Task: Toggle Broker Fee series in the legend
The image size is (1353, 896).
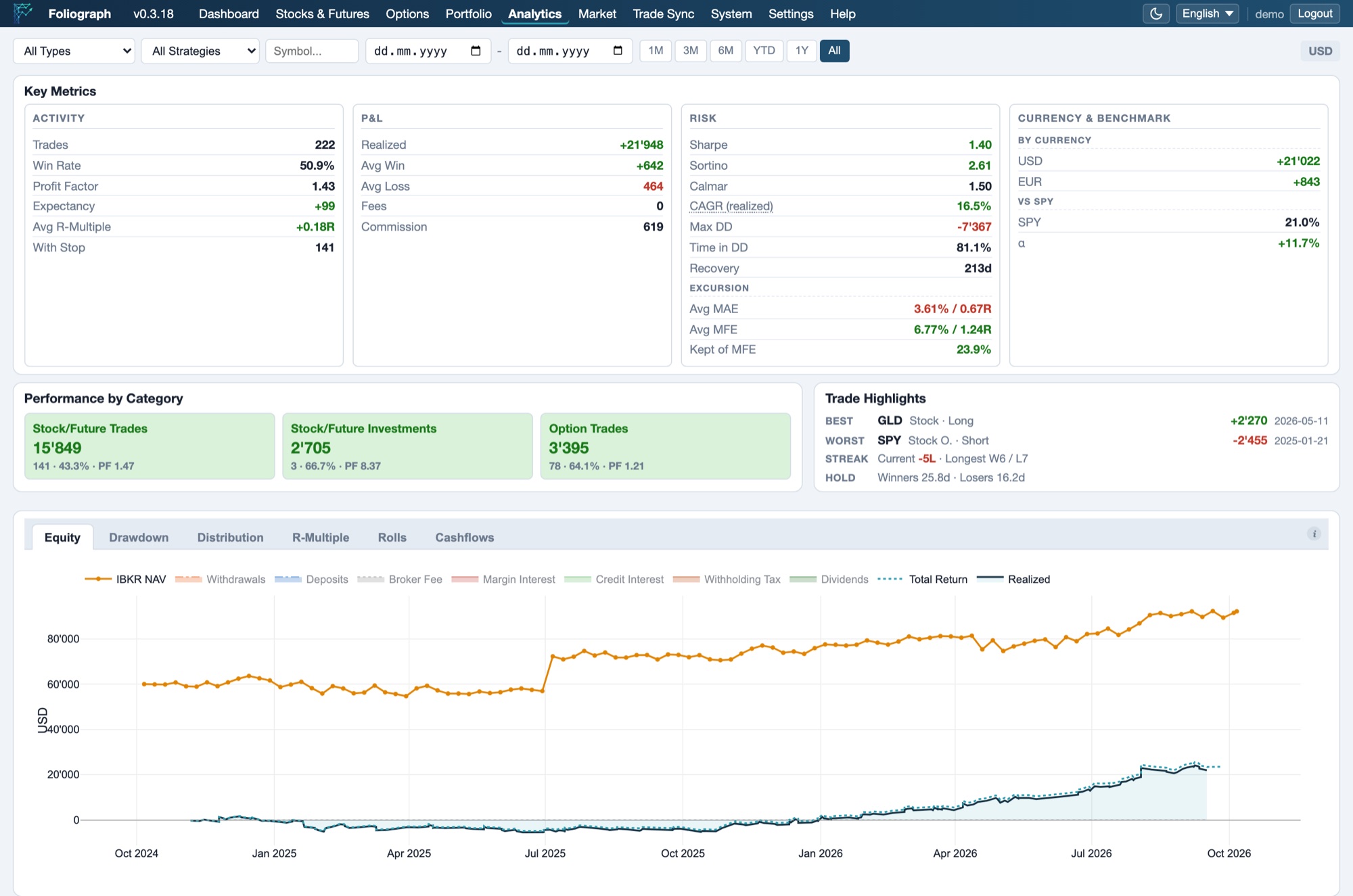Action: (x=399, y=579)
